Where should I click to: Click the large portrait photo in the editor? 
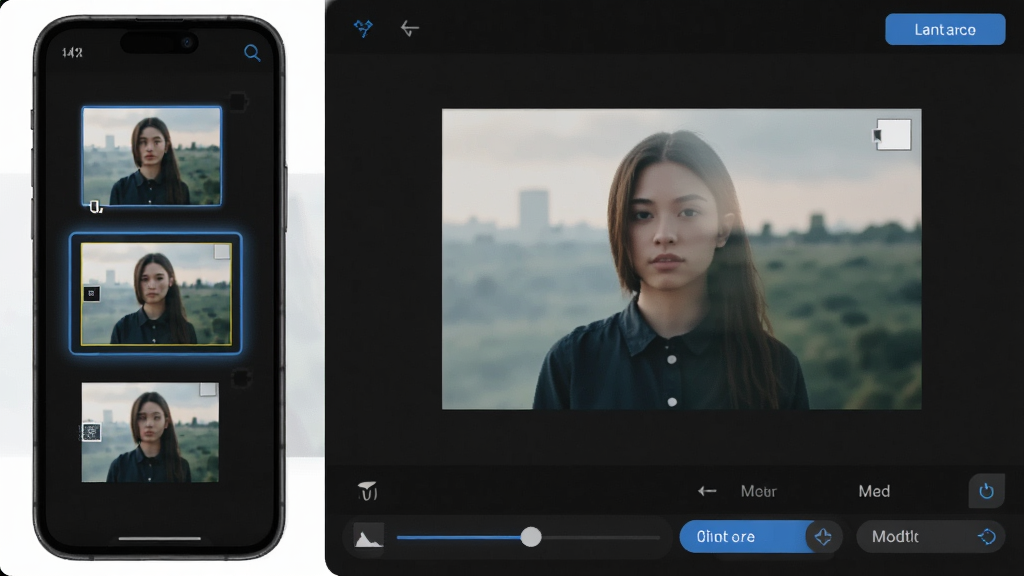(682, 259)
